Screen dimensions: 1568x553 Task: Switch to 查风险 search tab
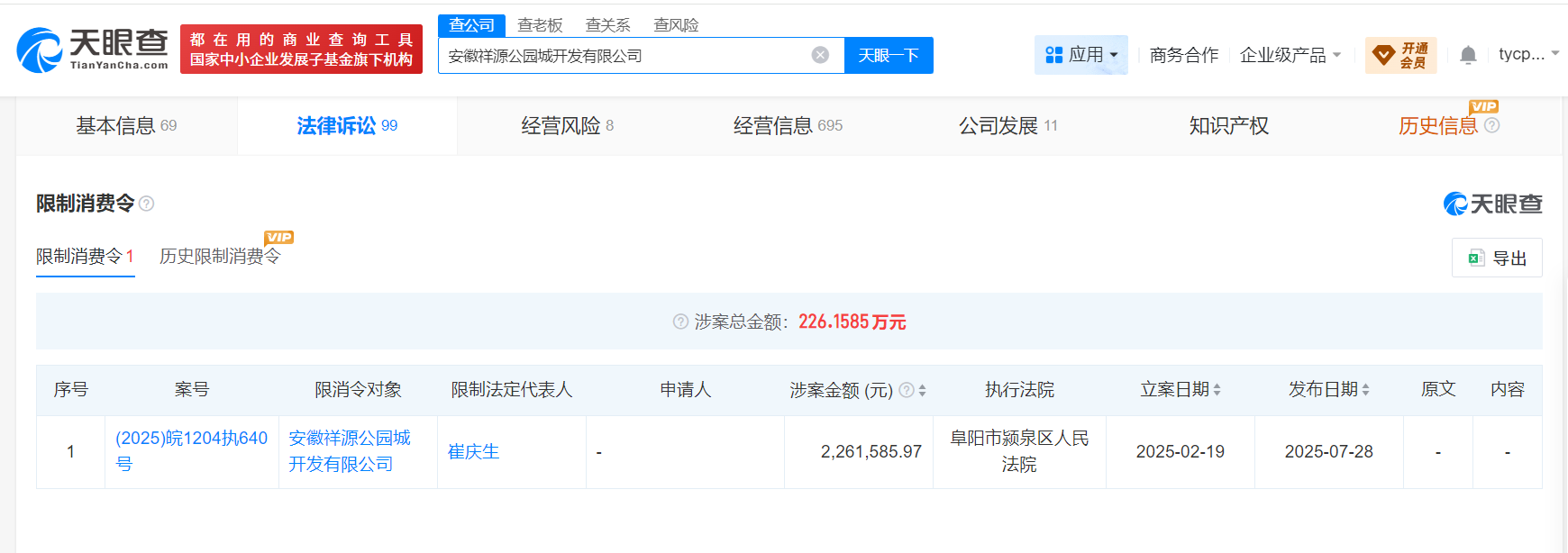(x=676, y=25)
